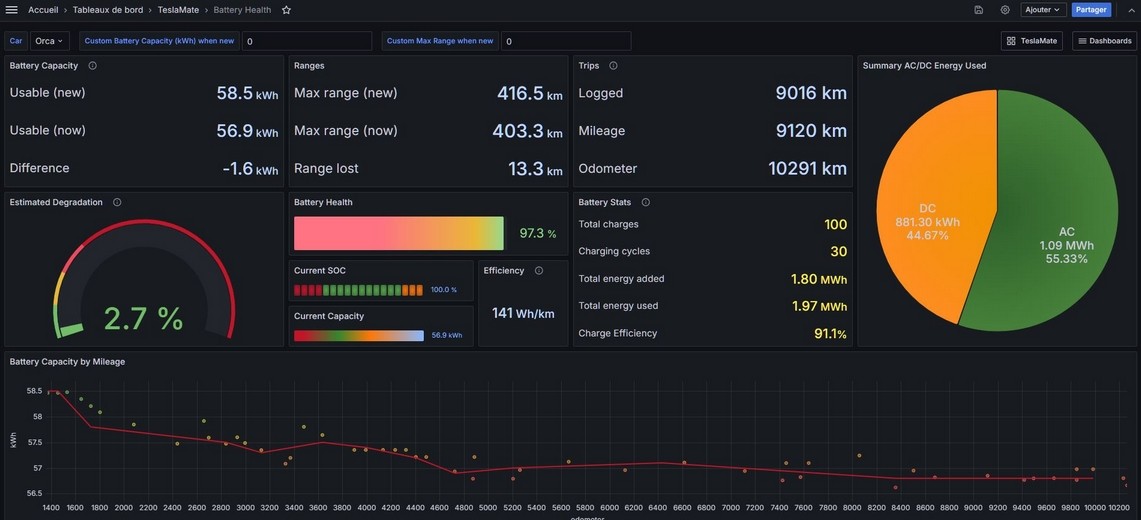Go to Accueil breadcrumb

coord(43,10)
